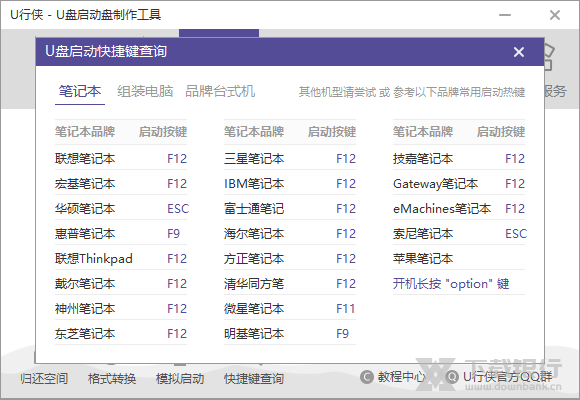Image resolution: width=580 pixels, height=400 pixels.
Task: Click the F9 key for 明基笔记本
Action: (x=343, y=334)
